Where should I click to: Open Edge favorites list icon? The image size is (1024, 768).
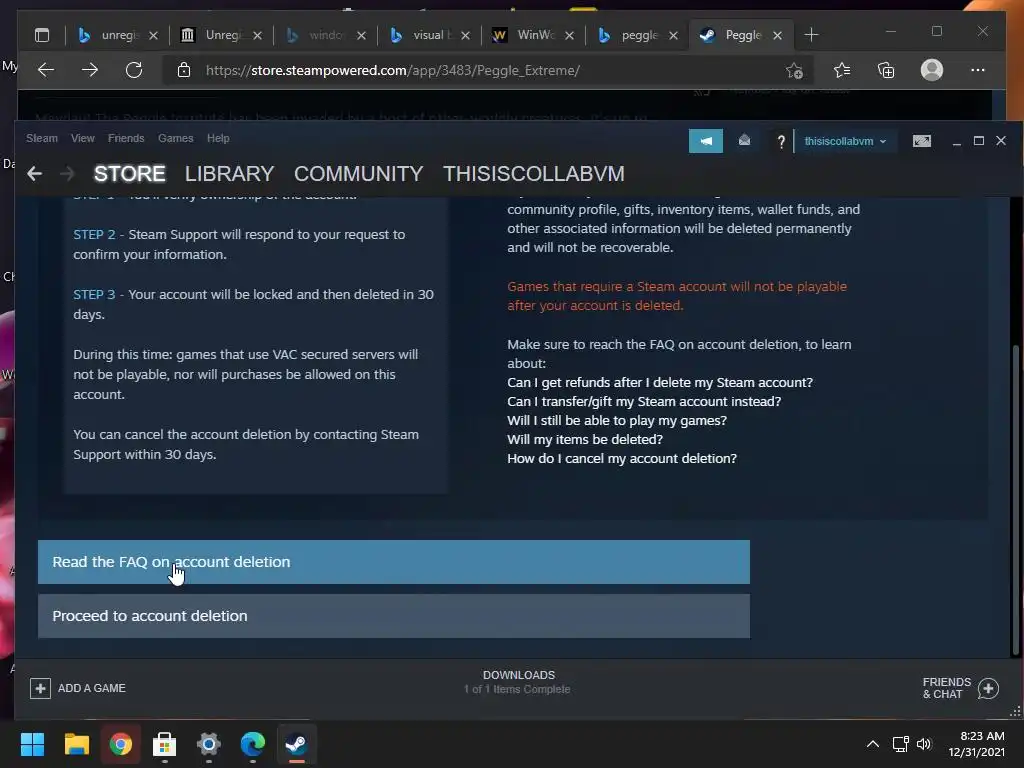tap(842, 70)
